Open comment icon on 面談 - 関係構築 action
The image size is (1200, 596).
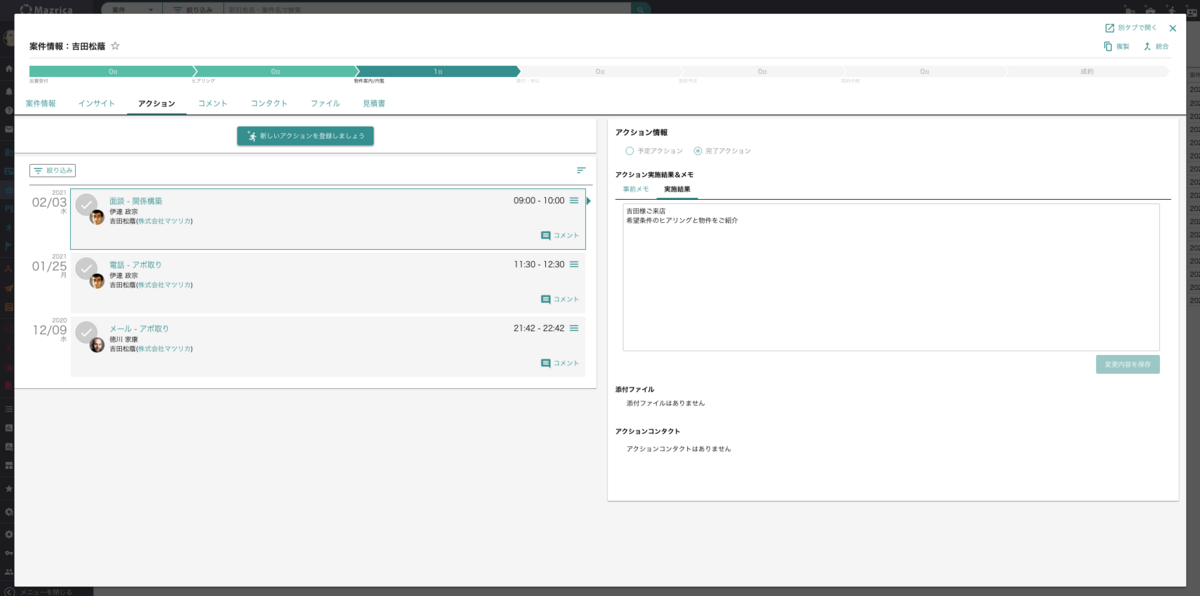[546, 235]
